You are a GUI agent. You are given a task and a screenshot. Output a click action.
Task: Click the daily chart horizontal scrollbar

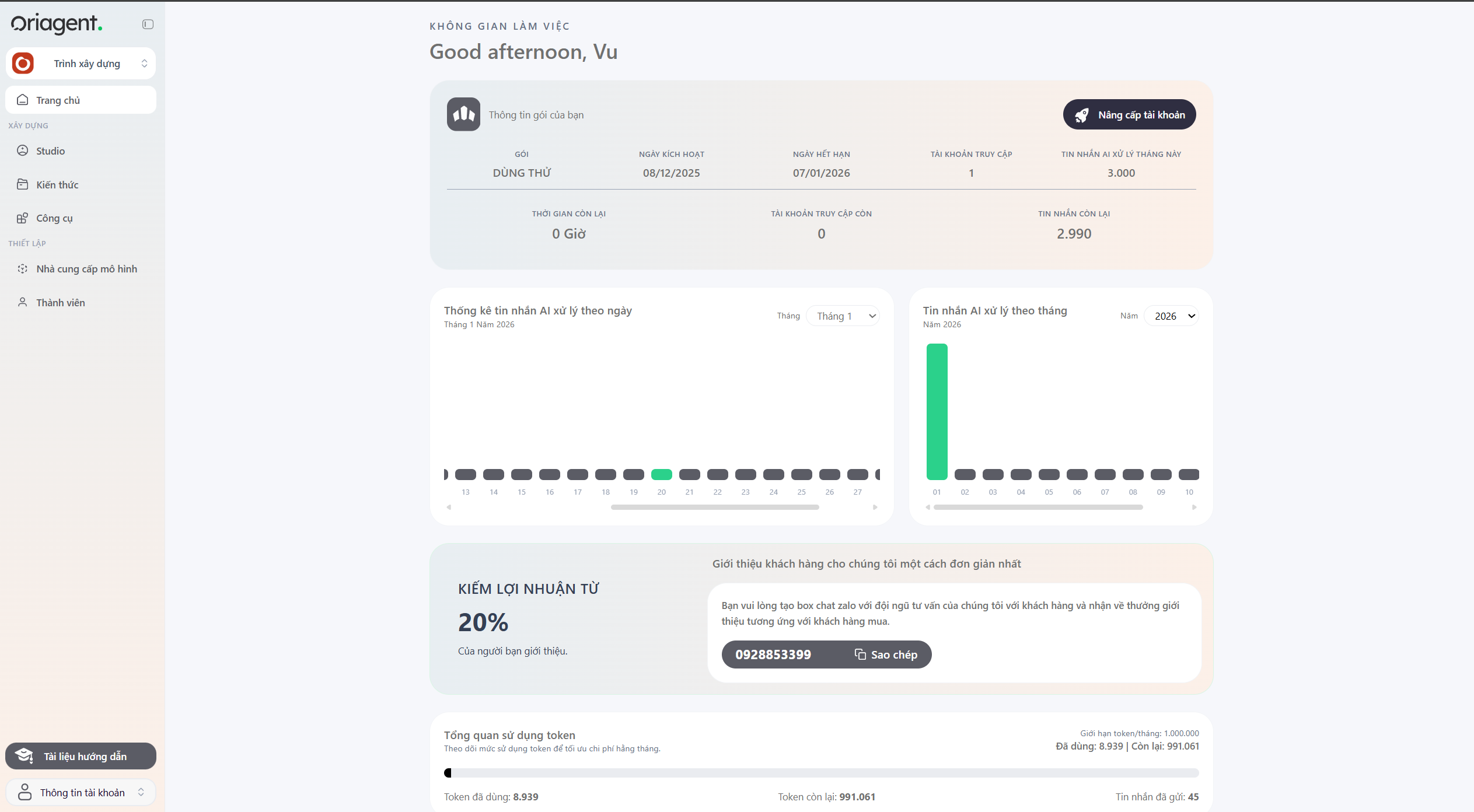(x=714, y=508)
